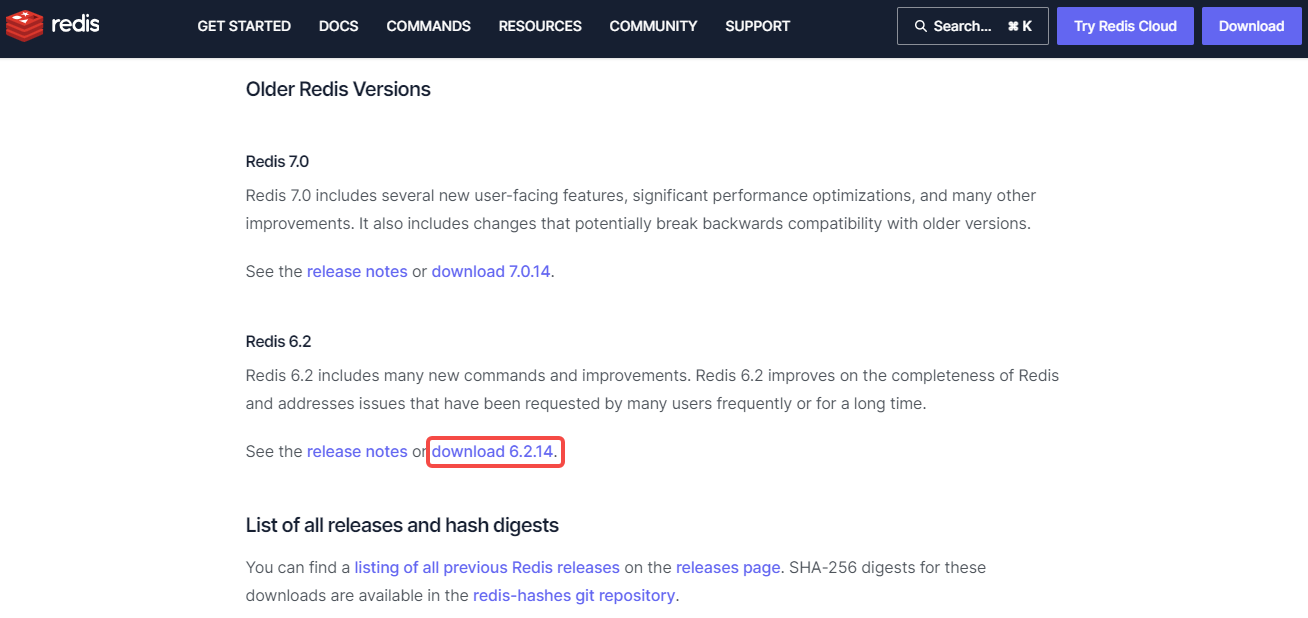Click the download 6.2.14 link
This screenshot has width=1308, height=618.
[x=492, y=451]
